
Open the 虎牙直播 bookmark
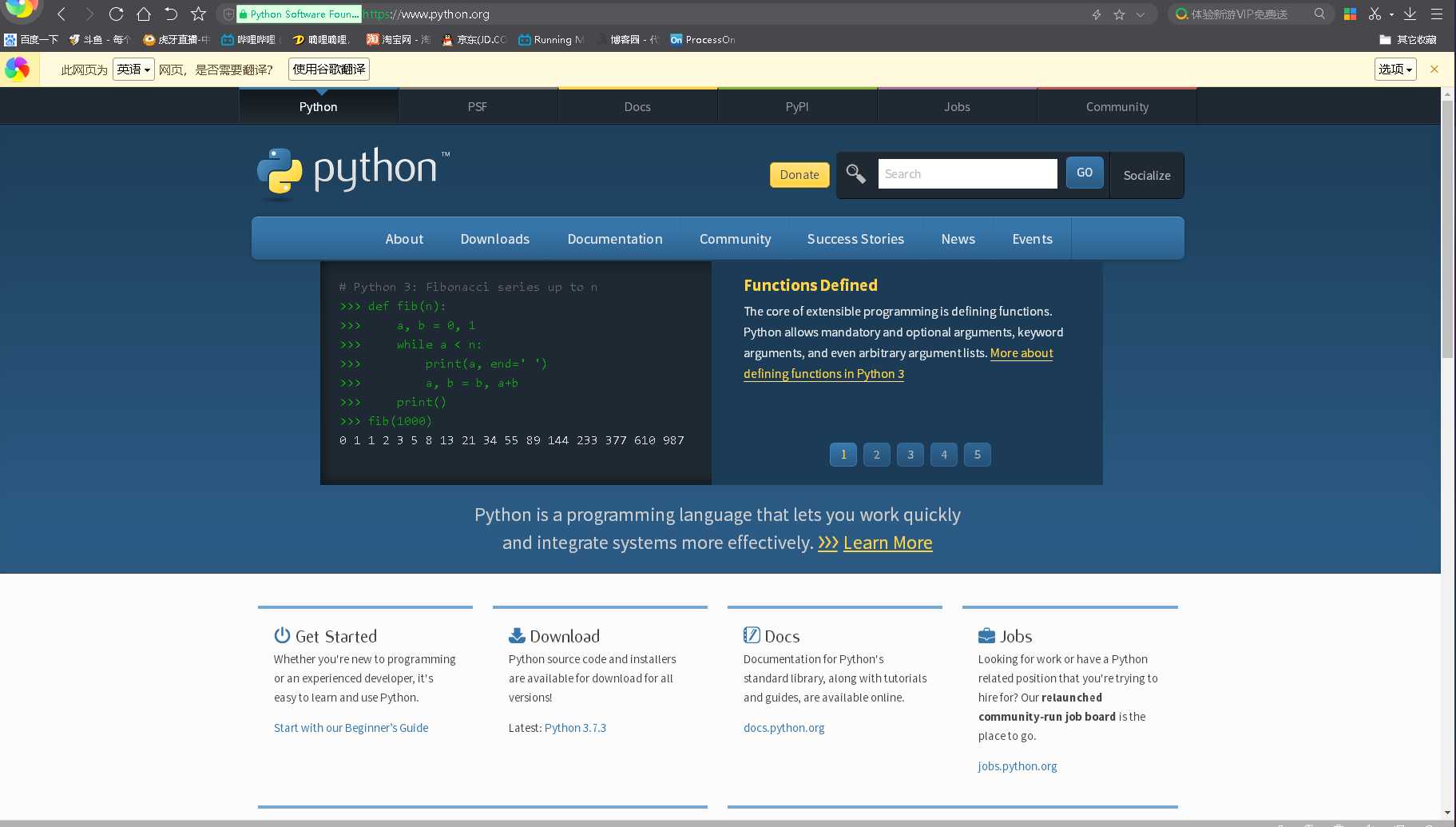176,39
